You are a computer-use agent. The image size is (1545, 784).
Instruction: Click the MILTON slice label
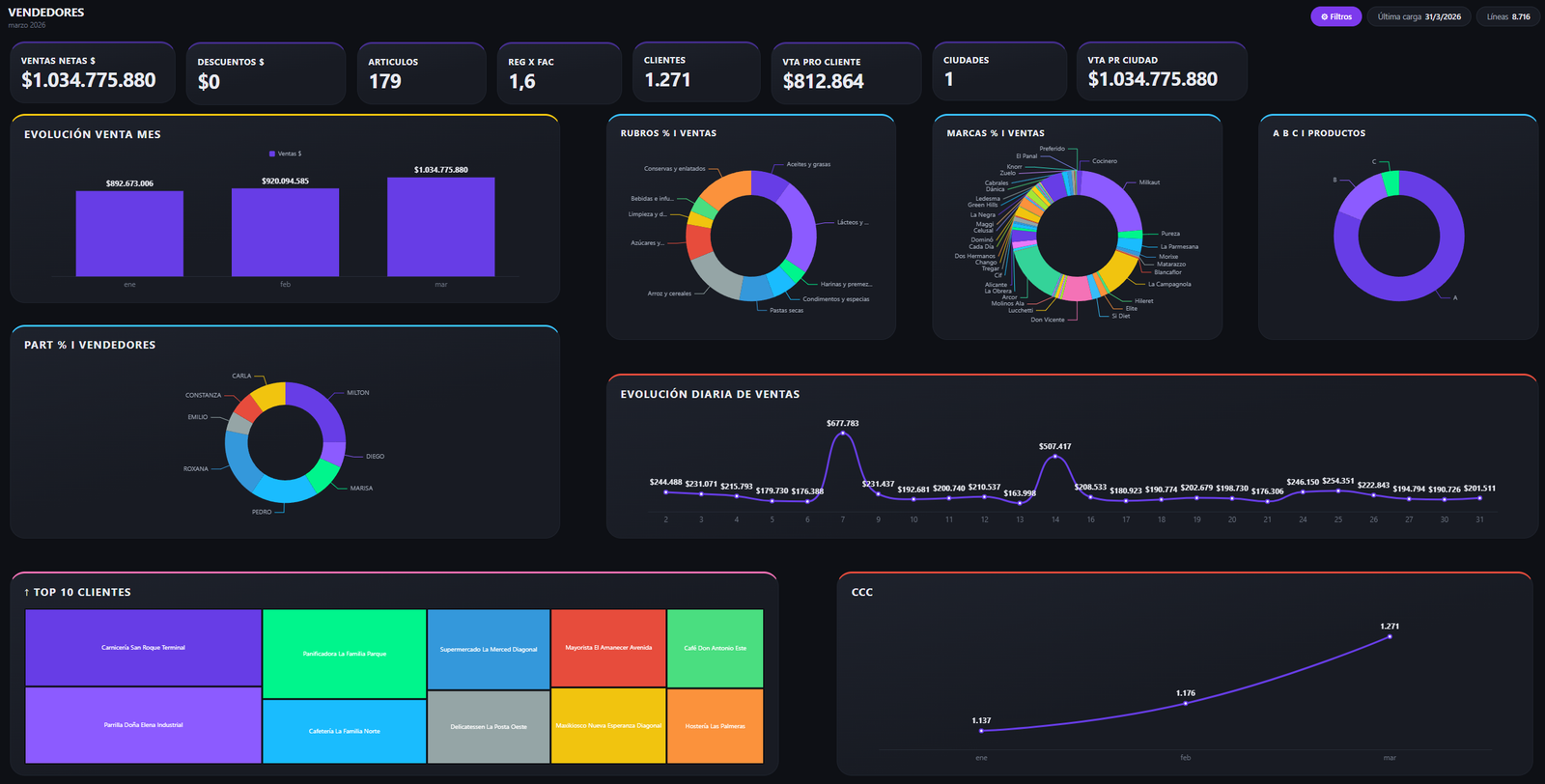tap(358, 393)
